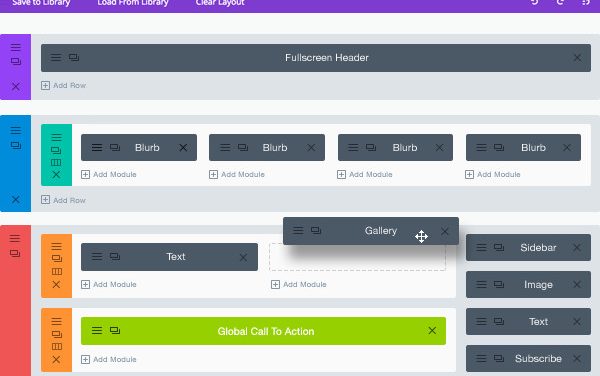This screenshot has height=376, width=600.
Task: Delete the Fullscreen Header module
Action: pyautogui.click(x=577, y=58)
